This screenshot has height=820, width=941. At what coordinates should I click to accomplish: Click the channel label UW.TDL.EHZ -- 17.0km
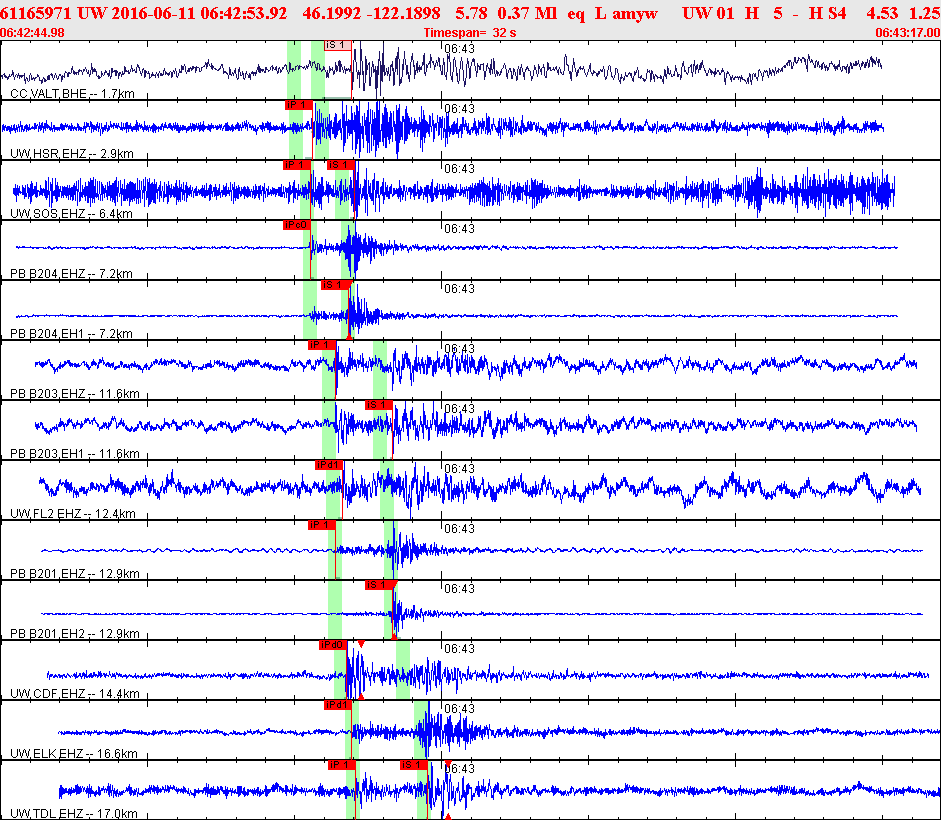click(74, 814)
